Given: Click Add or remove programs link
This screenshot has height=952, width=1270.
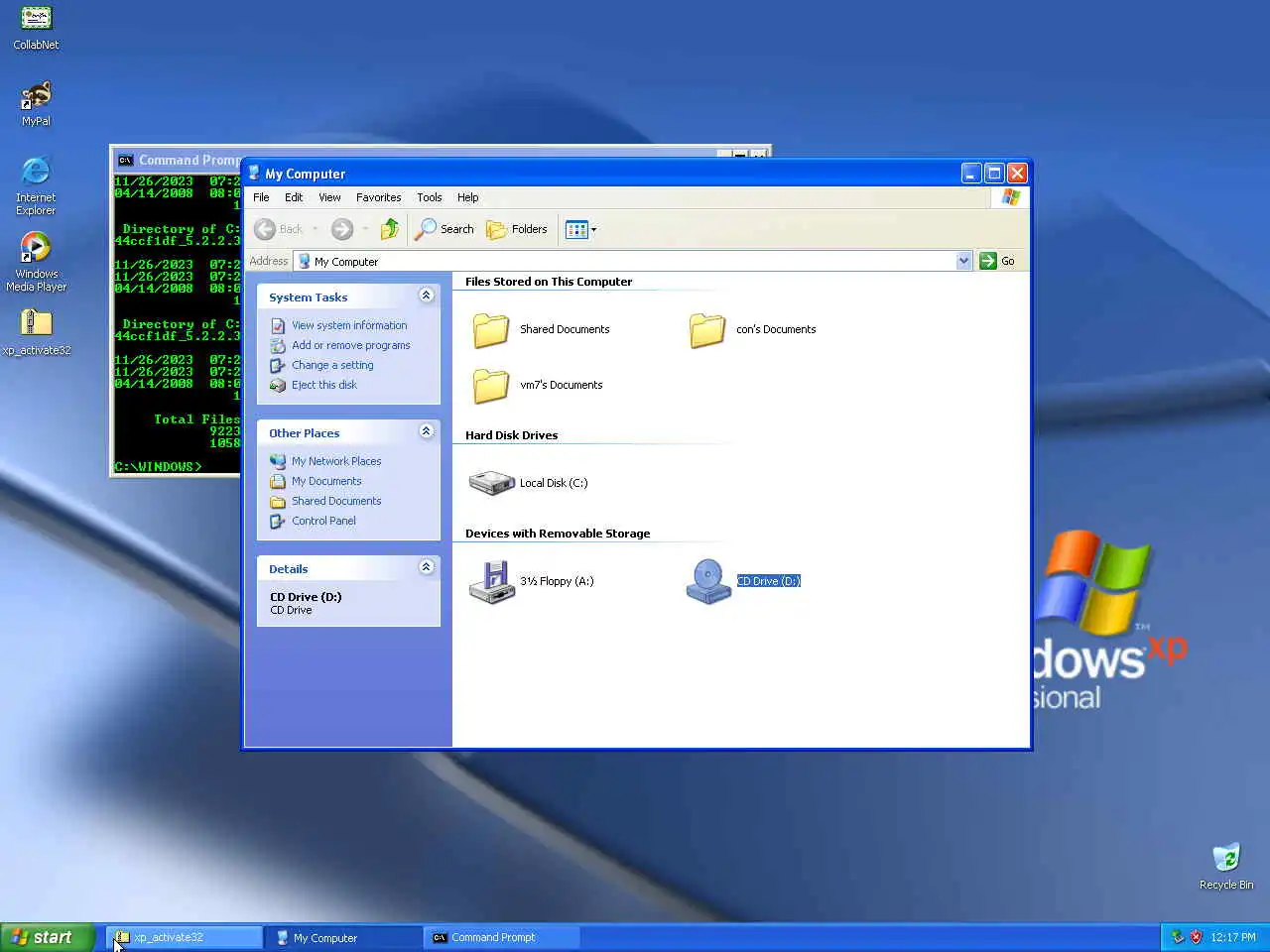Looking at the screenshot, I should click(351, 345).
